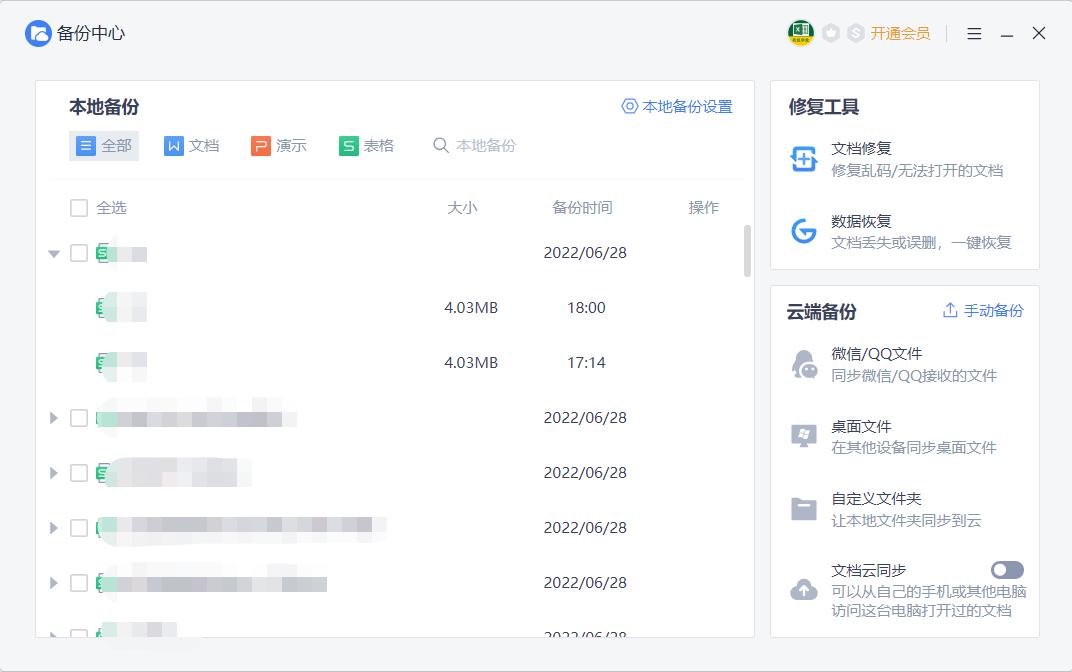Click the 桌面文件 desktop sync icon

[x=802, y=436]
